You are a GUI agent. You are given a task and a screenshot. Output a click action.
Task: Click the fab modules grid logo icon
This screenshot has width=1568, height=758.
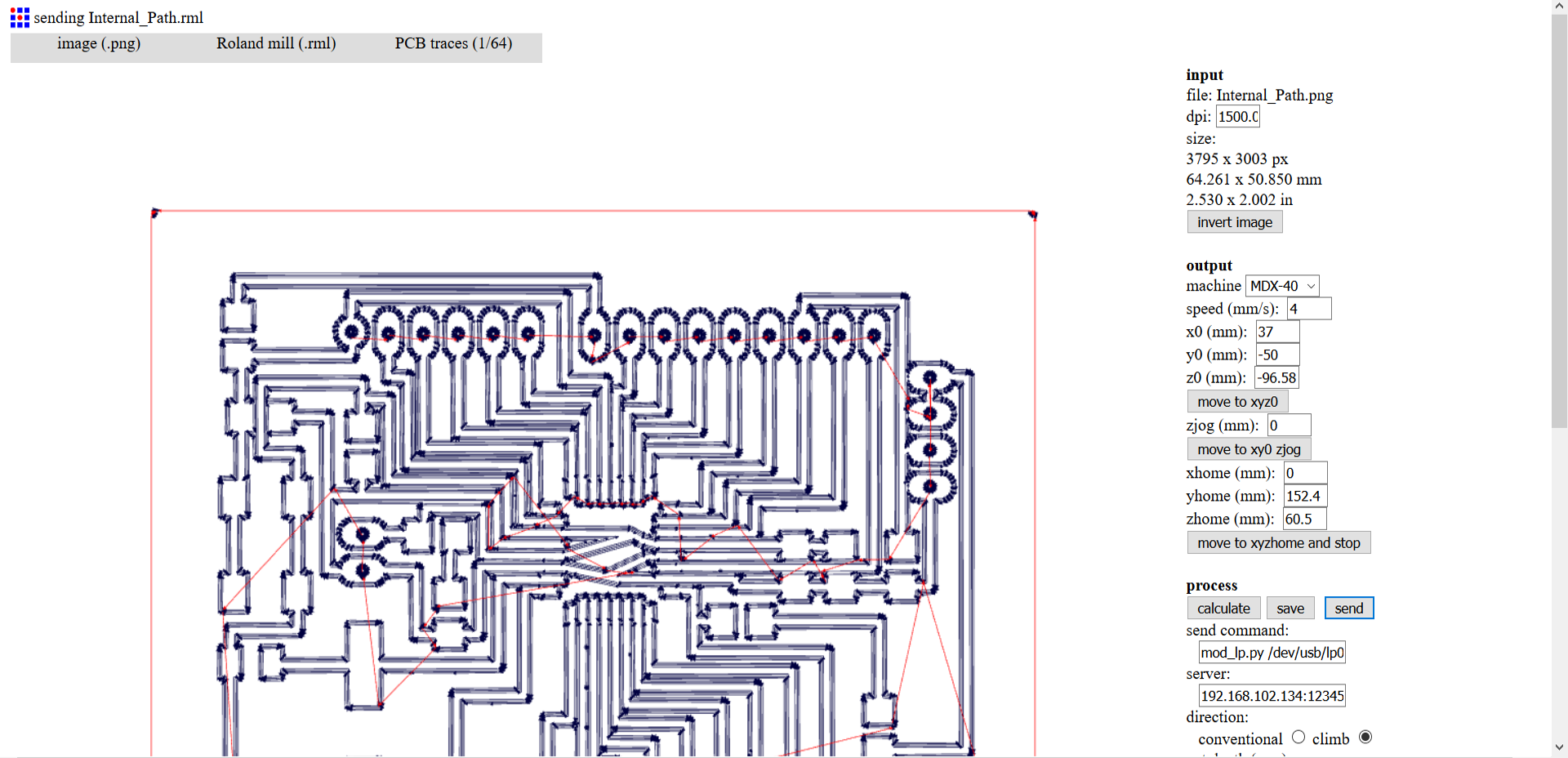(20, 17)
